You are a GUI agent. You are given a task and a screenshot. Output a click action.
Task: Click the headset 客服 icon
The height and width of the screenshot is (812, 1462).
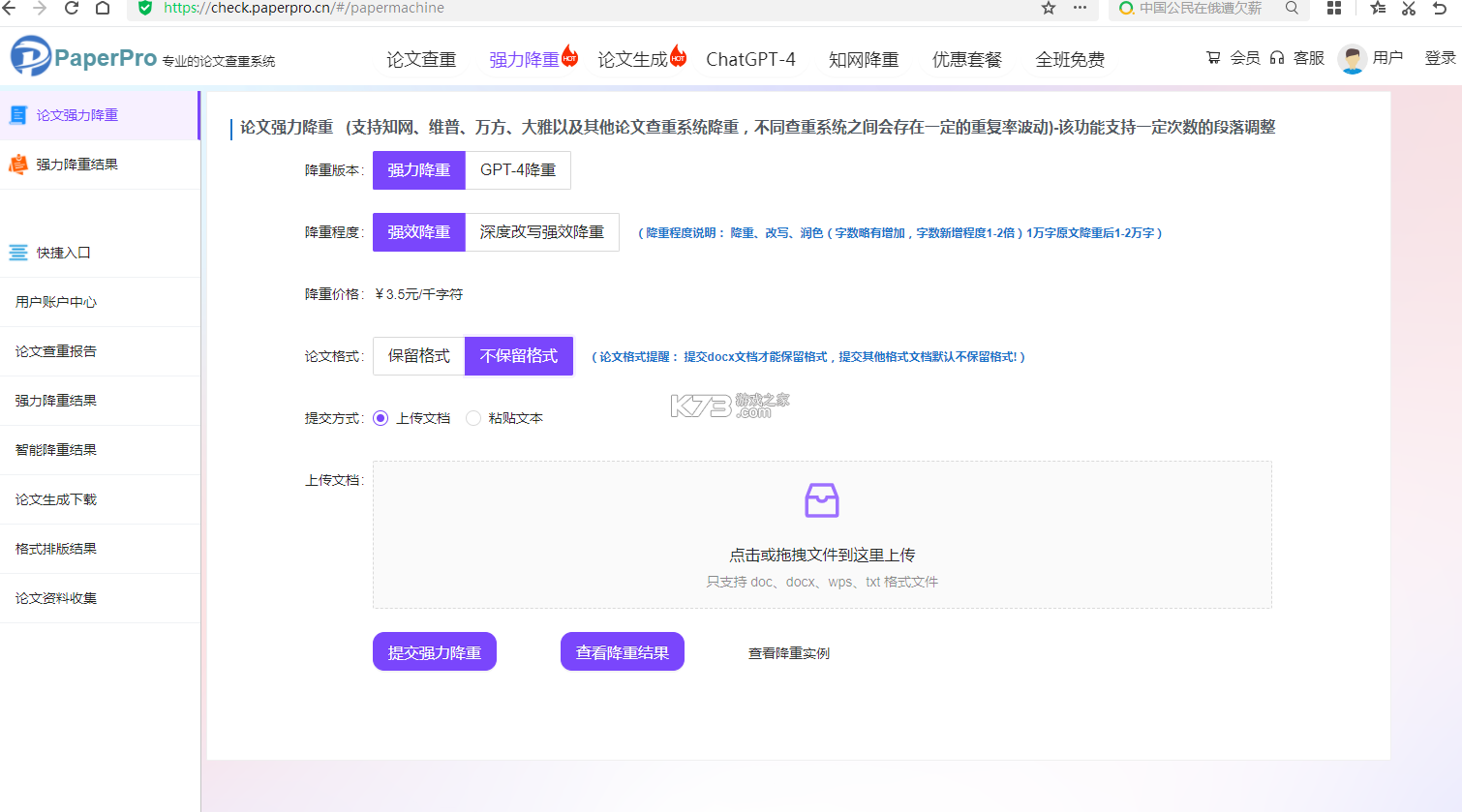click(x=1277, y=58)
